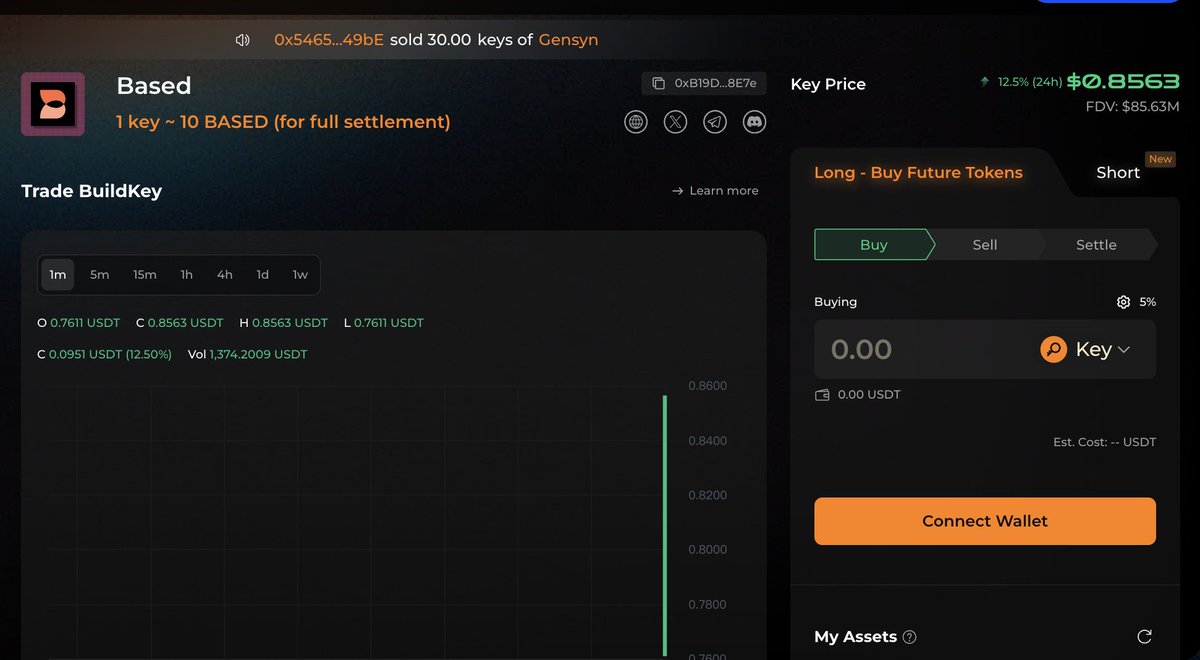Click the green candlestick on chart
This screenshot has height=660, width=1200.
pyautogui.click(x=664, y=525)
